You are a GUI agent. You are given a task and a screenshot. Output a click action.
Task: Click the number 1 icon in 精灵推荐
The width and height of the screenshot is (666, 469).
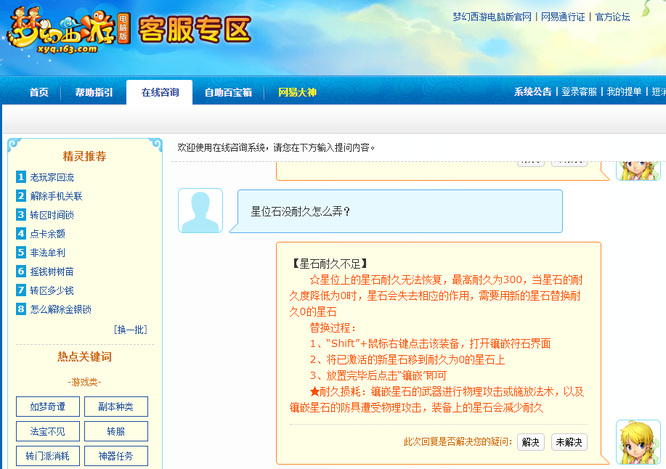click(21, 177)
